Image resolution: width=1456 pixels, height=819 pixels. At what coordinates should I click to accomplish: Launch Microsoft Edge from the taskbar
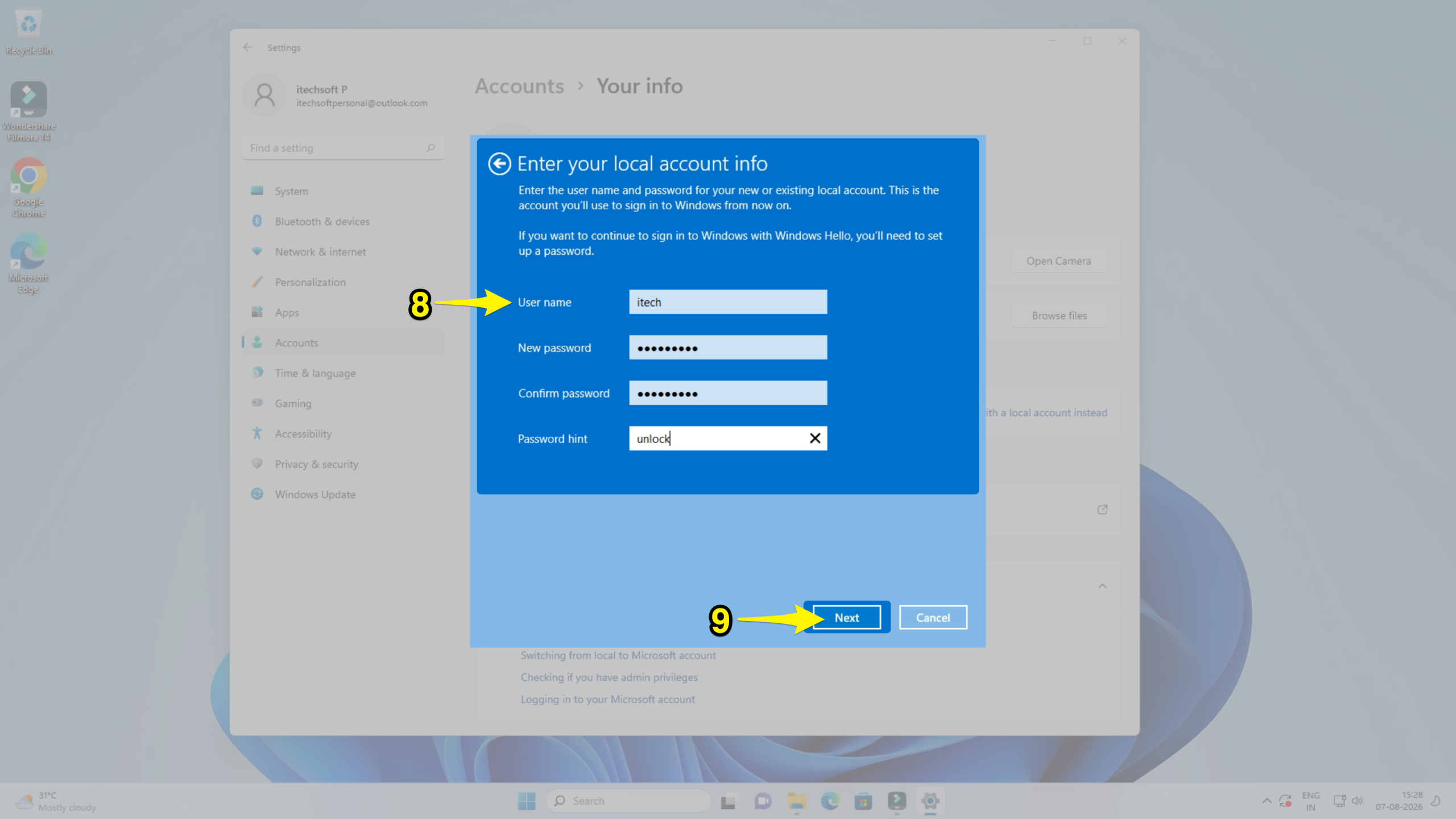[830, 801]
